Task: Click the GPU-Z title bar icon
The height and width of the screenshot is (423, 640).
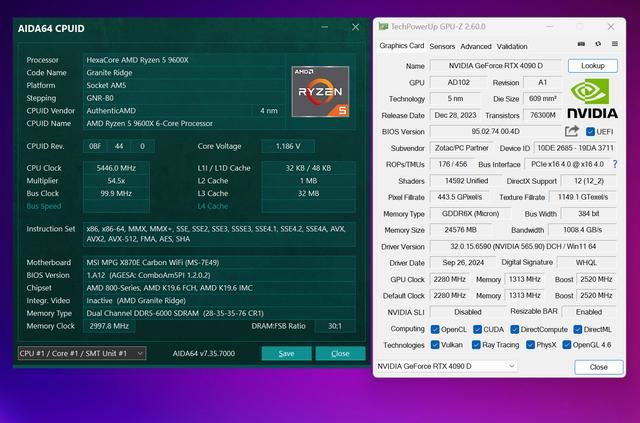Action: tap(383, 27)
